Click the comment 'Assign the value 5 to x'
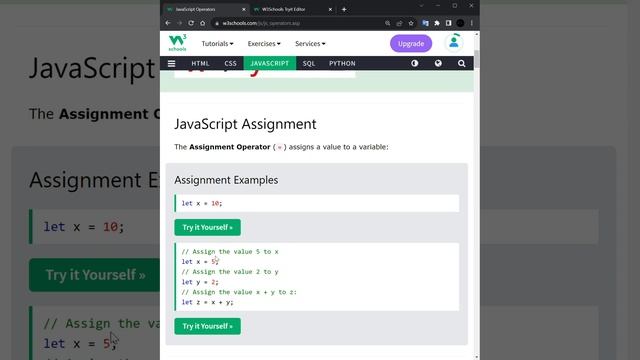 [x=230, y=252]
